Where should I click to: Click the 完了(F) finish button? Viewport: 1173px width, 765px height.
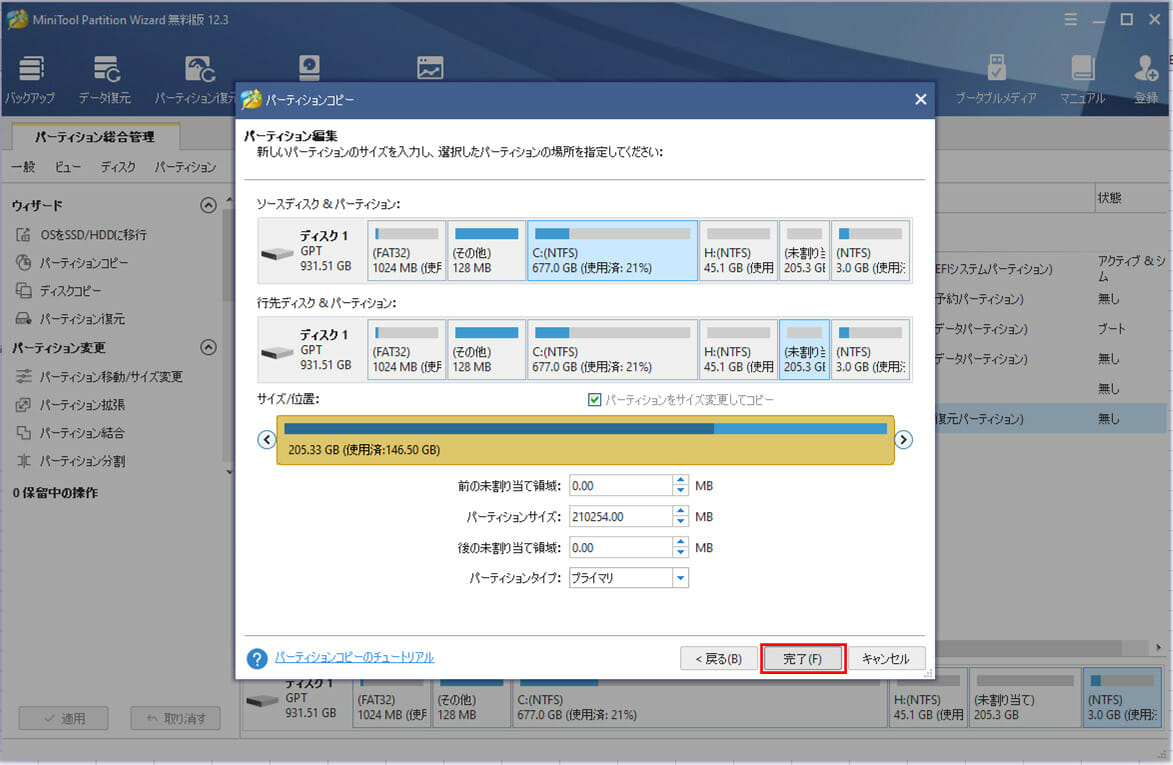(x=803, y=659)
